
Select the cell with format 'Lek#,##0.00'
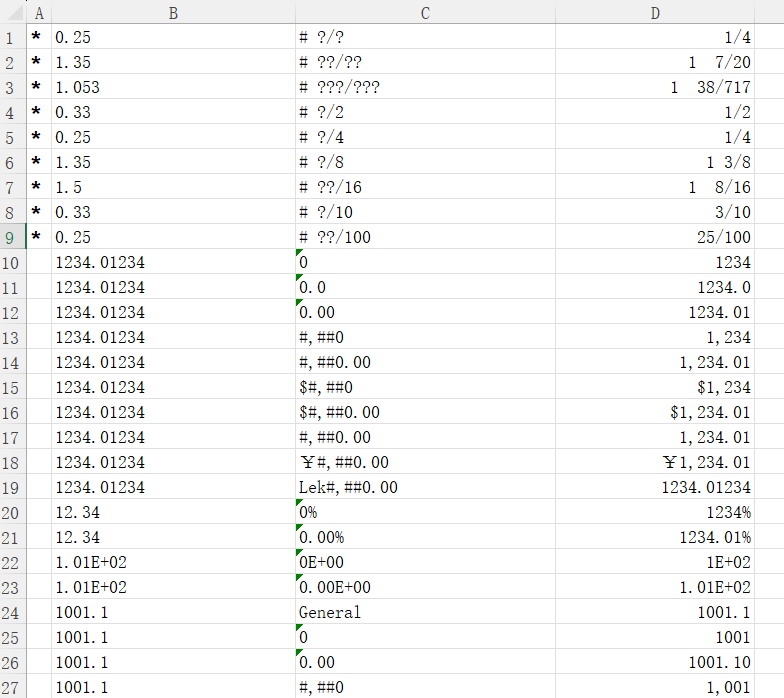[425, 487]
